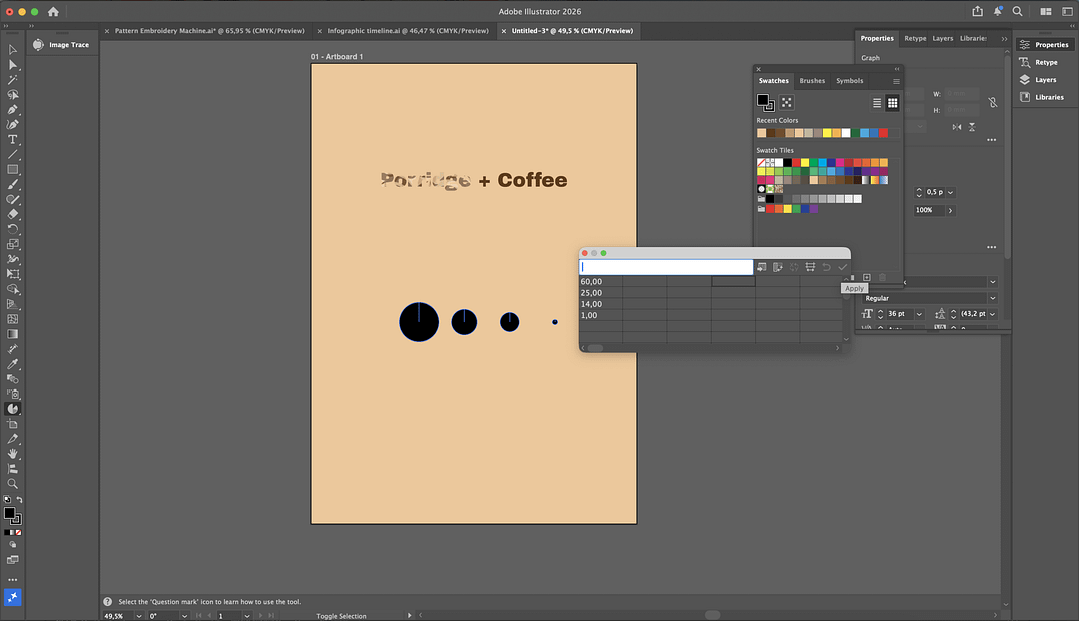Select the Type tool in the toolbar
Viewport: 1079px width, 621px height.
click(x=13, y=140)
